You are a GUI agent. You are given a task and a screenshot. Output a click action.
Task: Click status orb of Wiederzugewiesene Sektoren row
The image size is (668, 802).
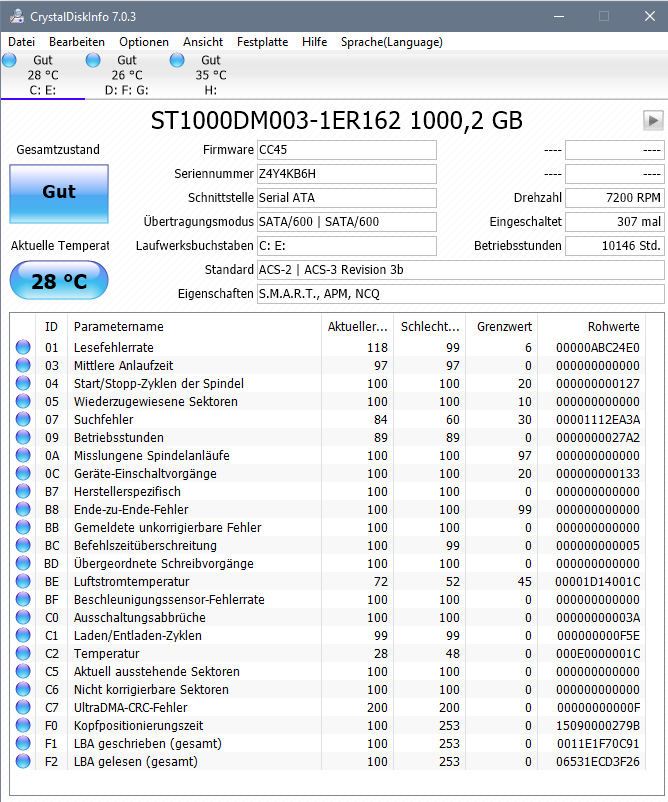23,401
